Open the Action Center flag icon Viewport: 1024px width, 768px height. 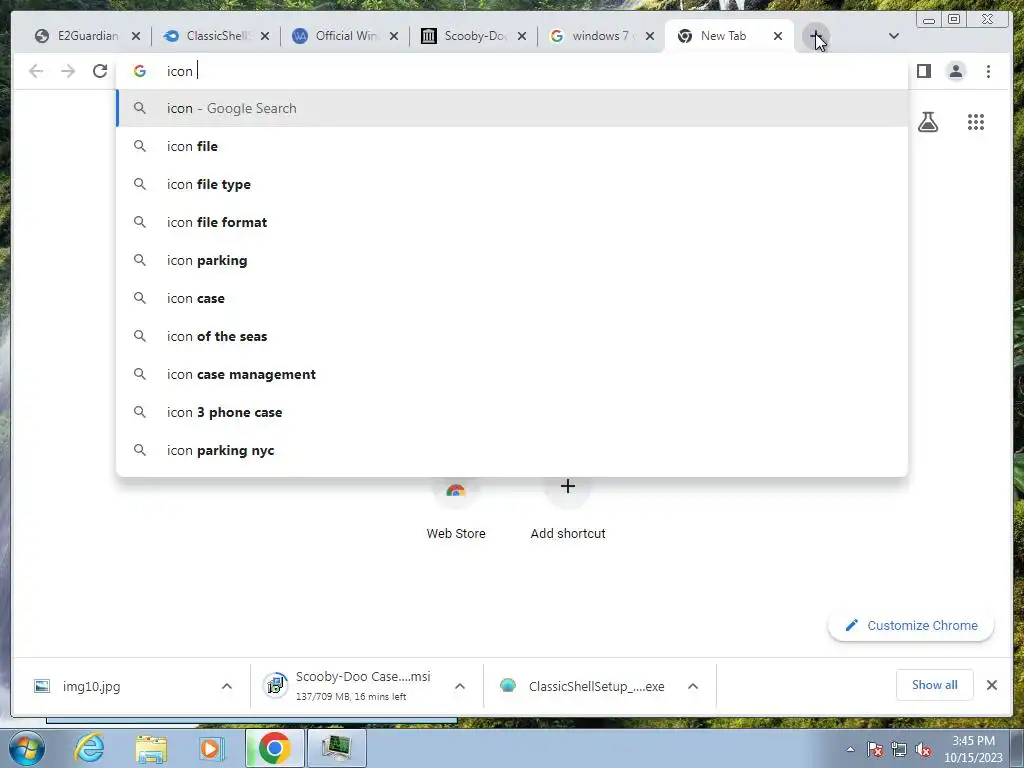coord(875,750)
